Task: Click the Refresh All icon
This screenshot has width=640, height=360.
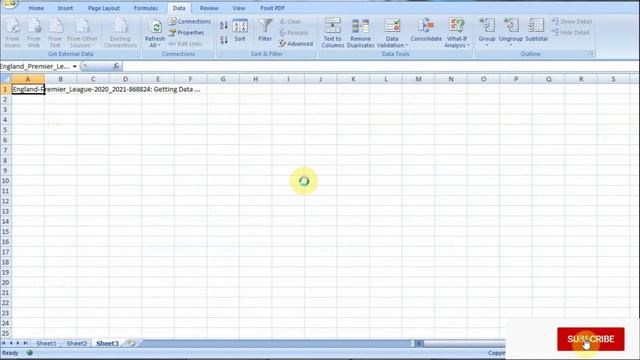Action: (156, 27)
